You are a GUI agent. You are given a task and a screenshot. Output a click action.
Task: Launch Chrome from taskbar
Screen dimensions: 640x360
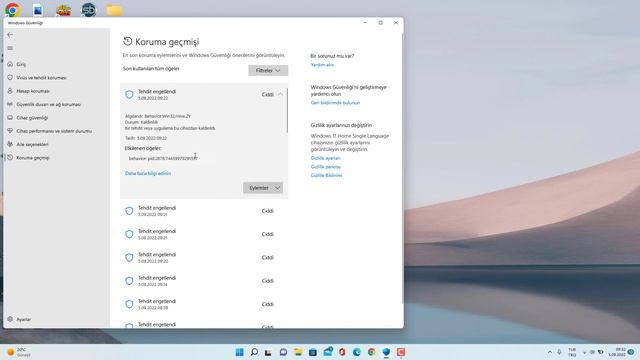[x=371, y=352]
